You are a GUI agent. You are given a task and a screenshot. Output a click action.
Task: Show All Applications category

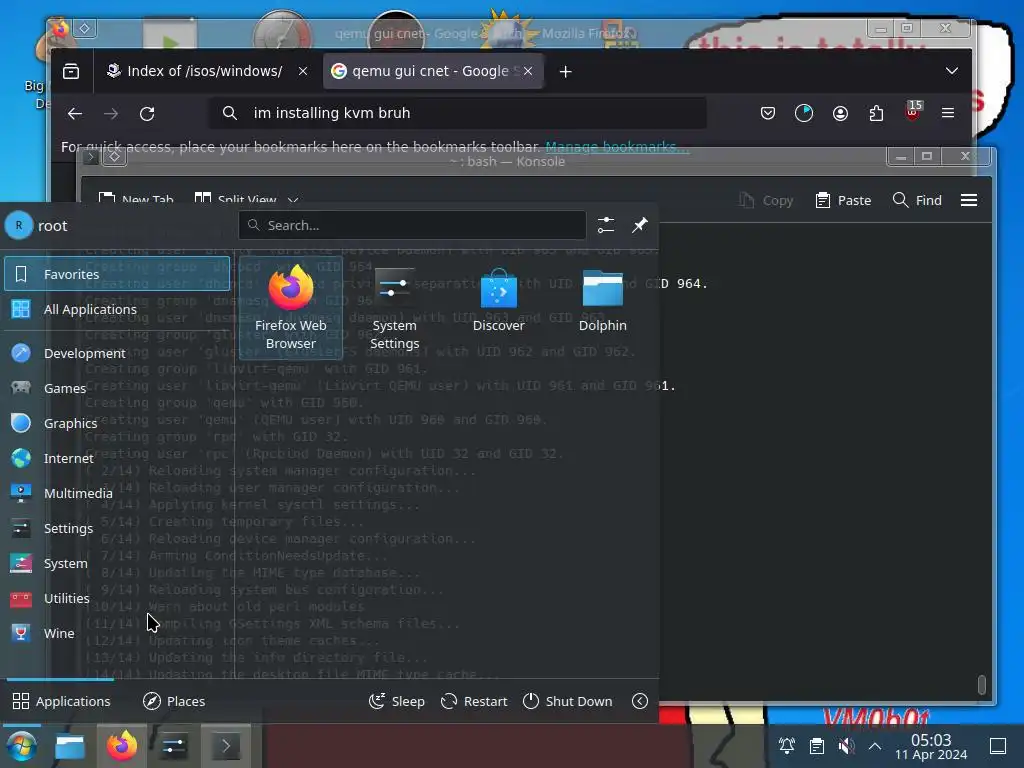(x=117, y=309)
